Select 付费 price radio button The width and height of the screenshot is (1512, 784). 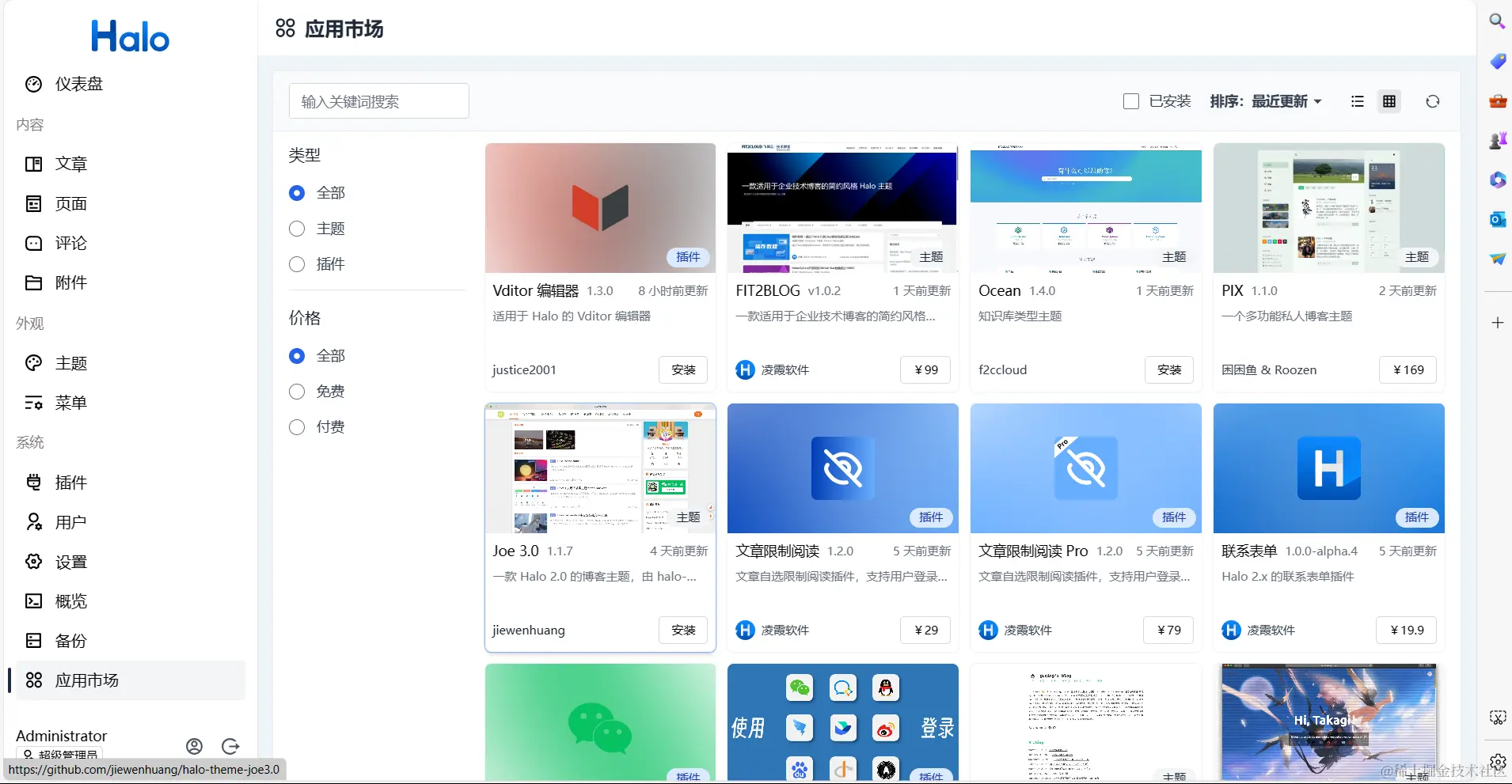297,427
